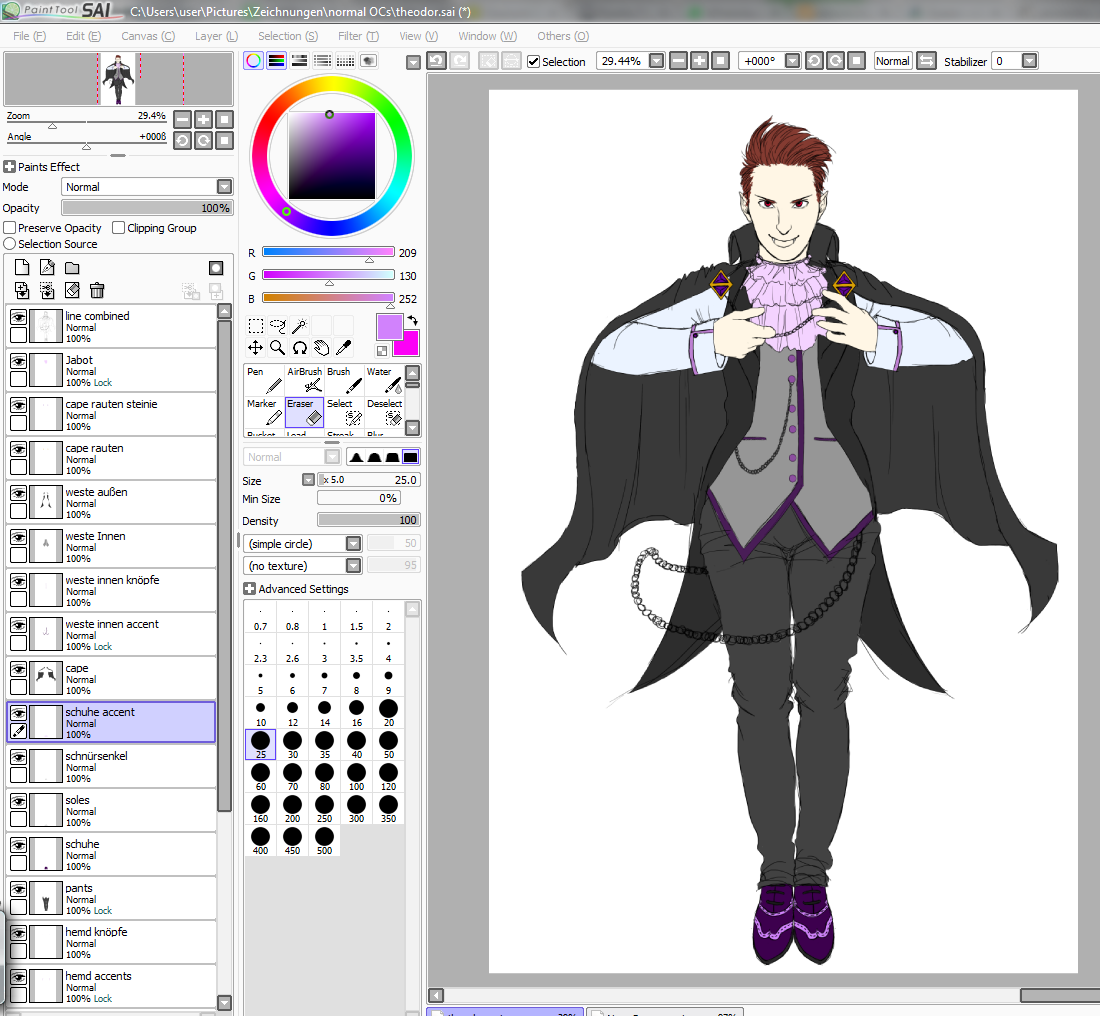Click the magenta secondary color swatch
Viewport: 1100px width, 1016px height.
[407, 343]
